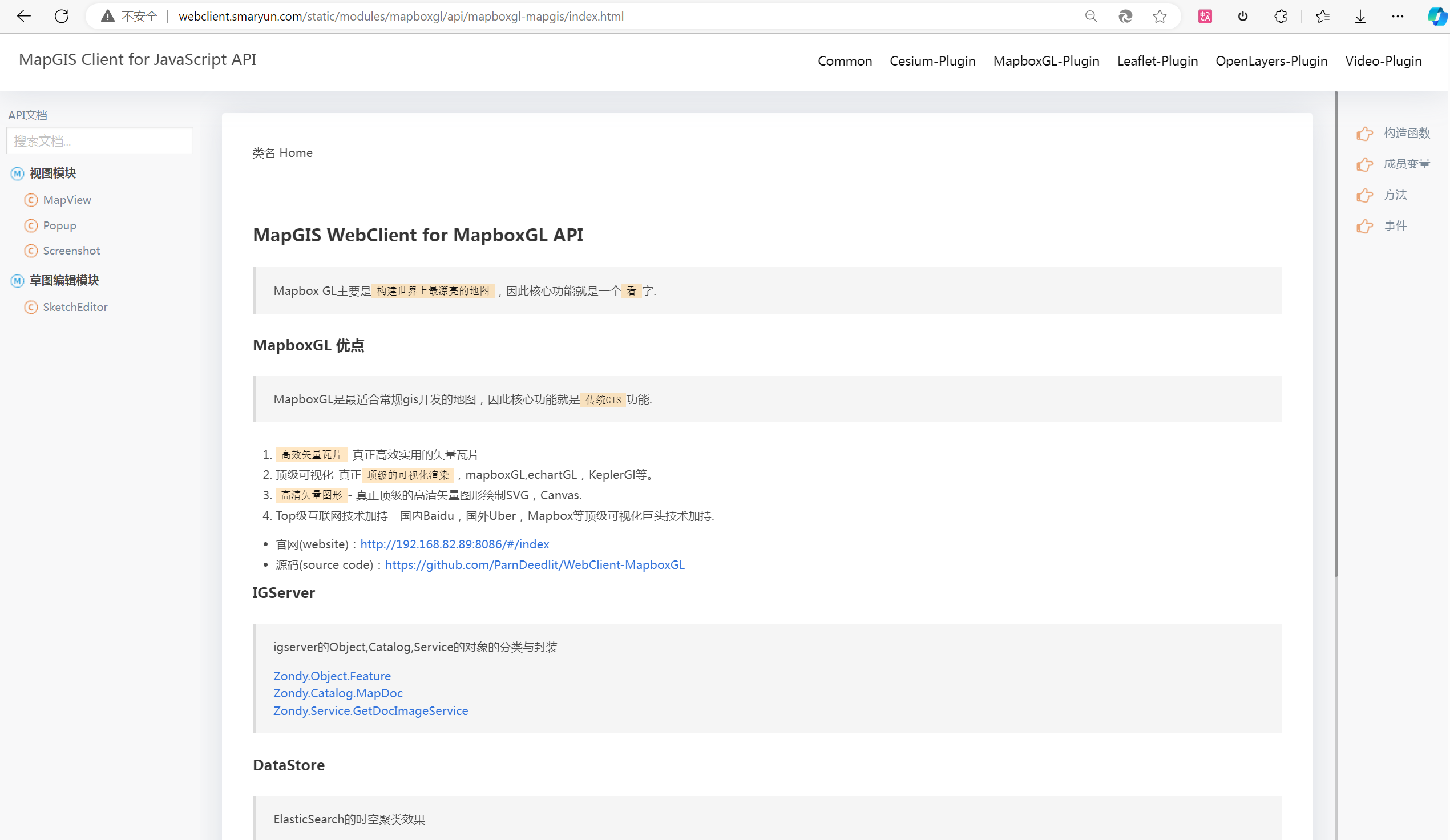The image size is (1450, 840).
Task: Click the downloads arrow icon
Action: click(1360, 16)
